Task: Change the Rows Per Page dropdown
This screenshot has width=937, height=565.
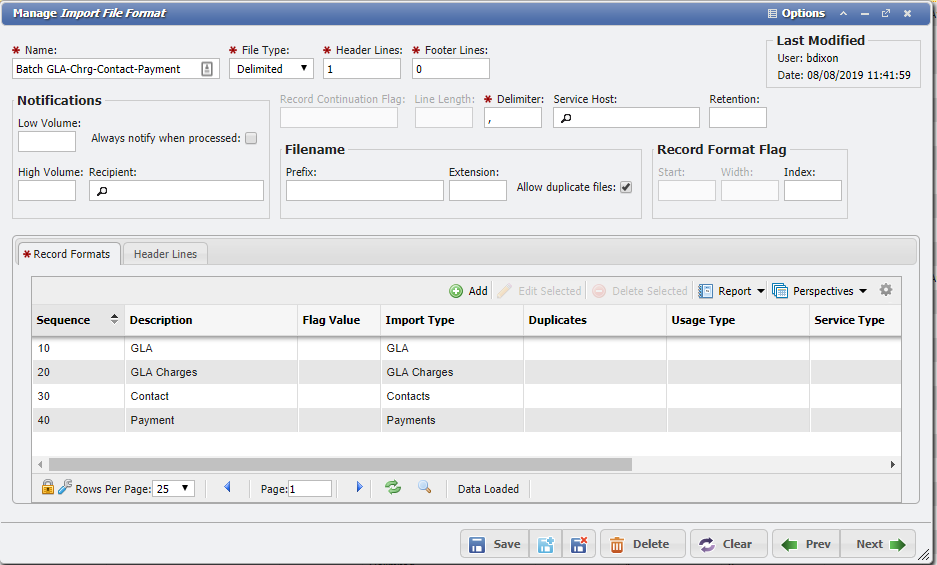Action: pyautogui.click(x=174, y=489)
